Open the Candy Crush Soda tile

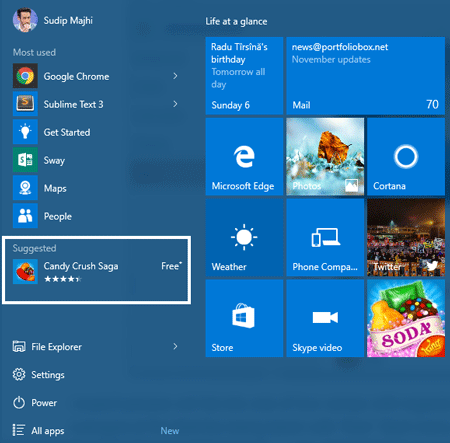406,318
